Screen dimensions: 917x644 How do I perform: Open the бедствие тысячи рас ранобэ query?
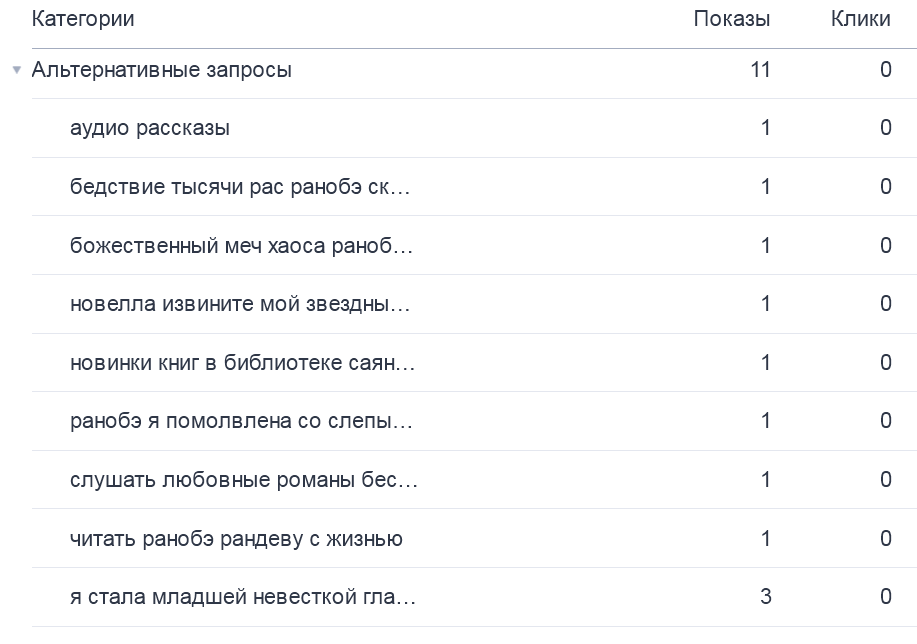[x=240, y=187]
